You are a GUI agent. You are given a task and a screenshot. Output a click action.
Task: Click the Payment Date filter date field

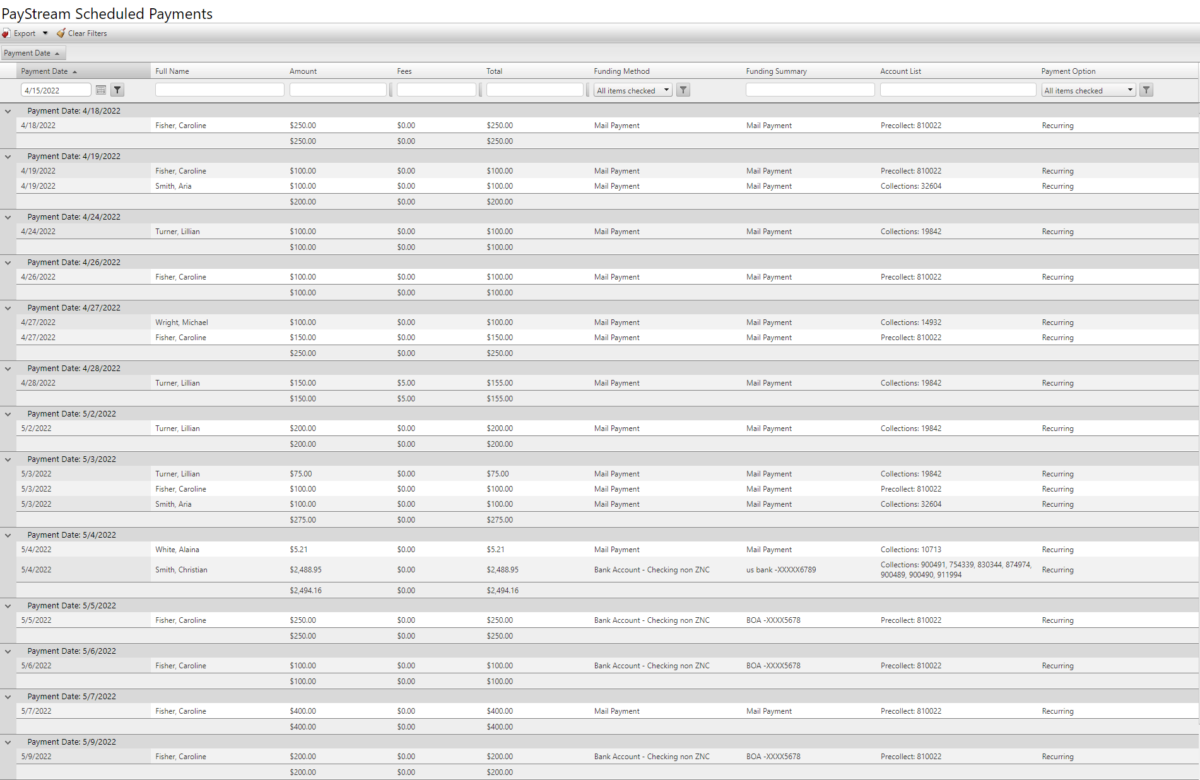pos(56,90)
